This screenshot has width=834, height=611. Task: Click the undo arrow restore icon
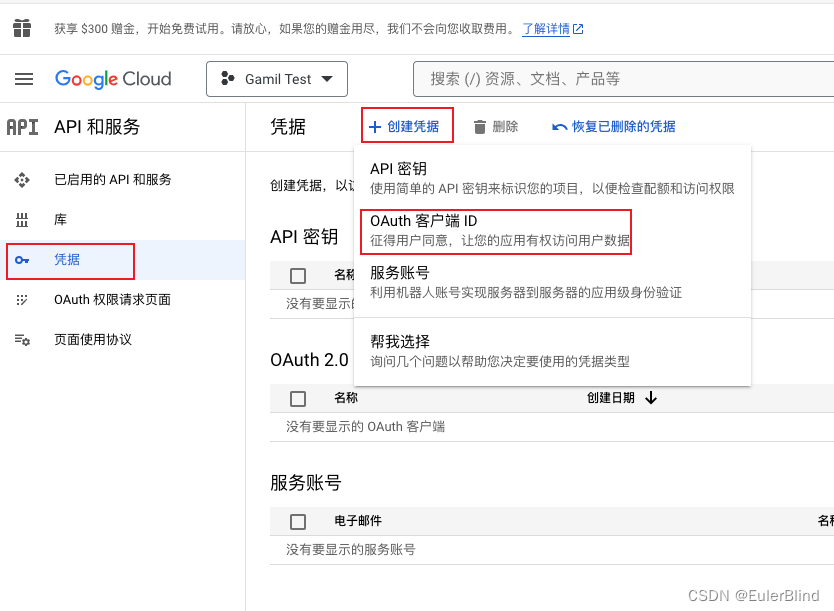559,127
